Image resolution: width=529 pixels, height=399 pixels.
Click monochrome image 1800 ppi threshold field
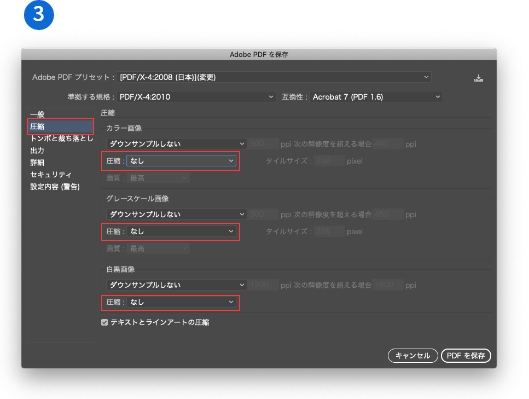[388, 285]
